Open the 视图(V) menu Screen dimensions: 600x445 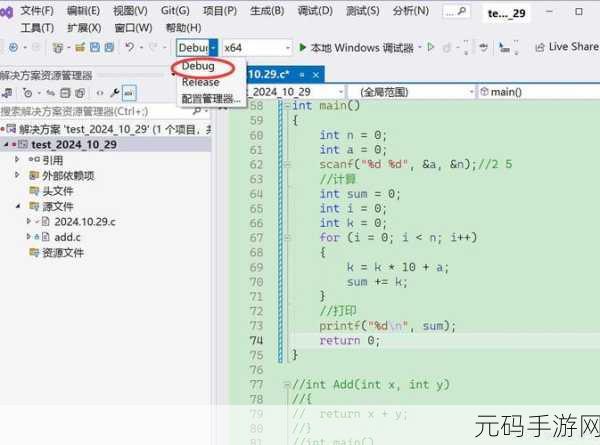pos(130,11)
